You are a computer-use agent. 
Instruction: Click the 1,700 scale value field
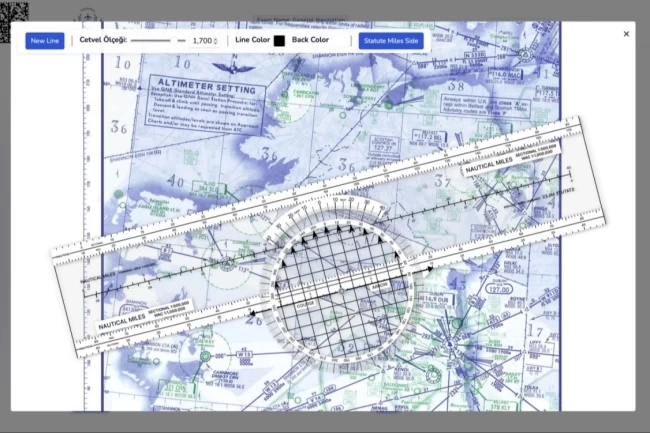pyautogui.click(x=201, y=41)
